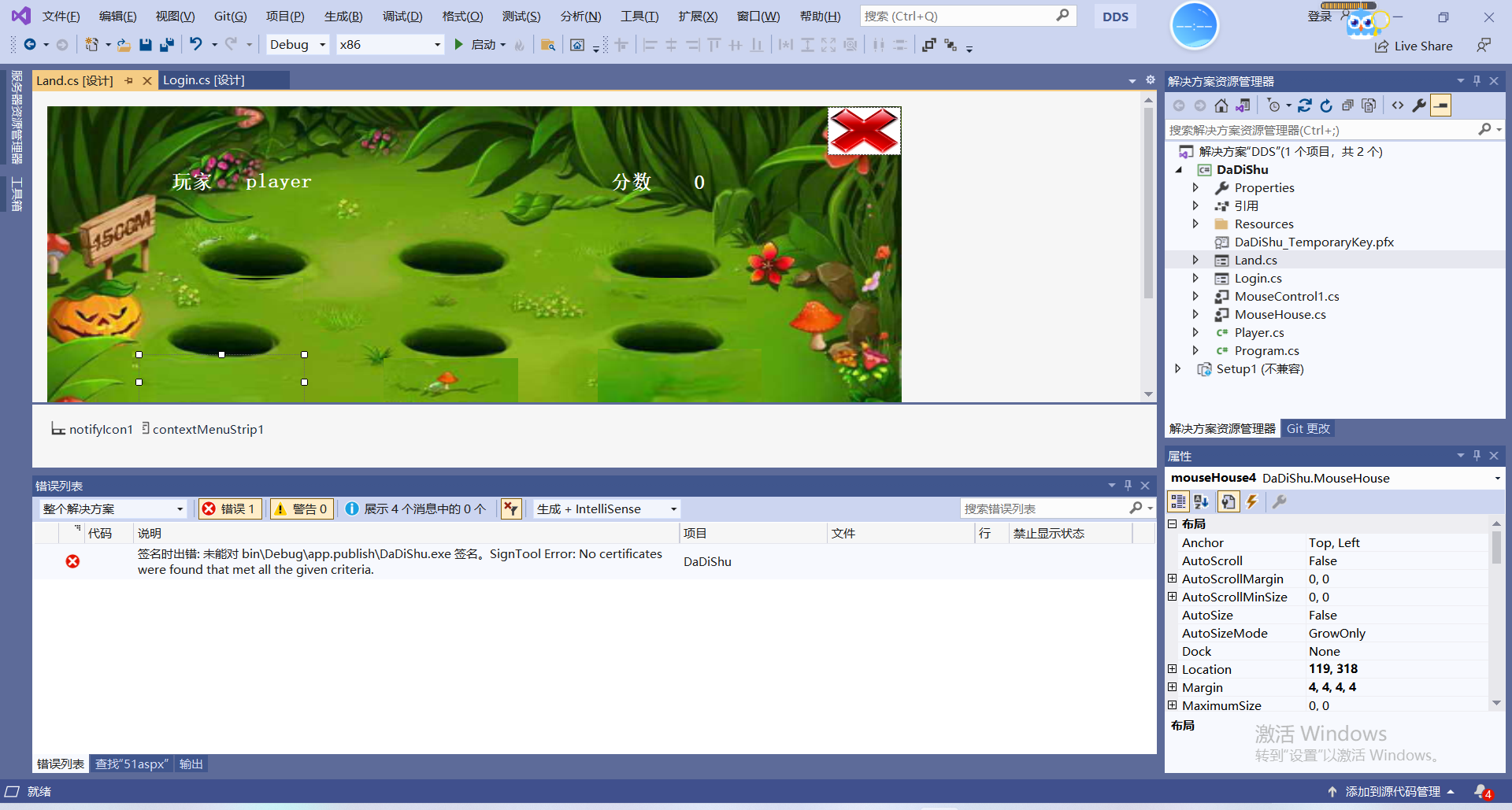Click Show All Files icon

click(x=1369, y=105)
